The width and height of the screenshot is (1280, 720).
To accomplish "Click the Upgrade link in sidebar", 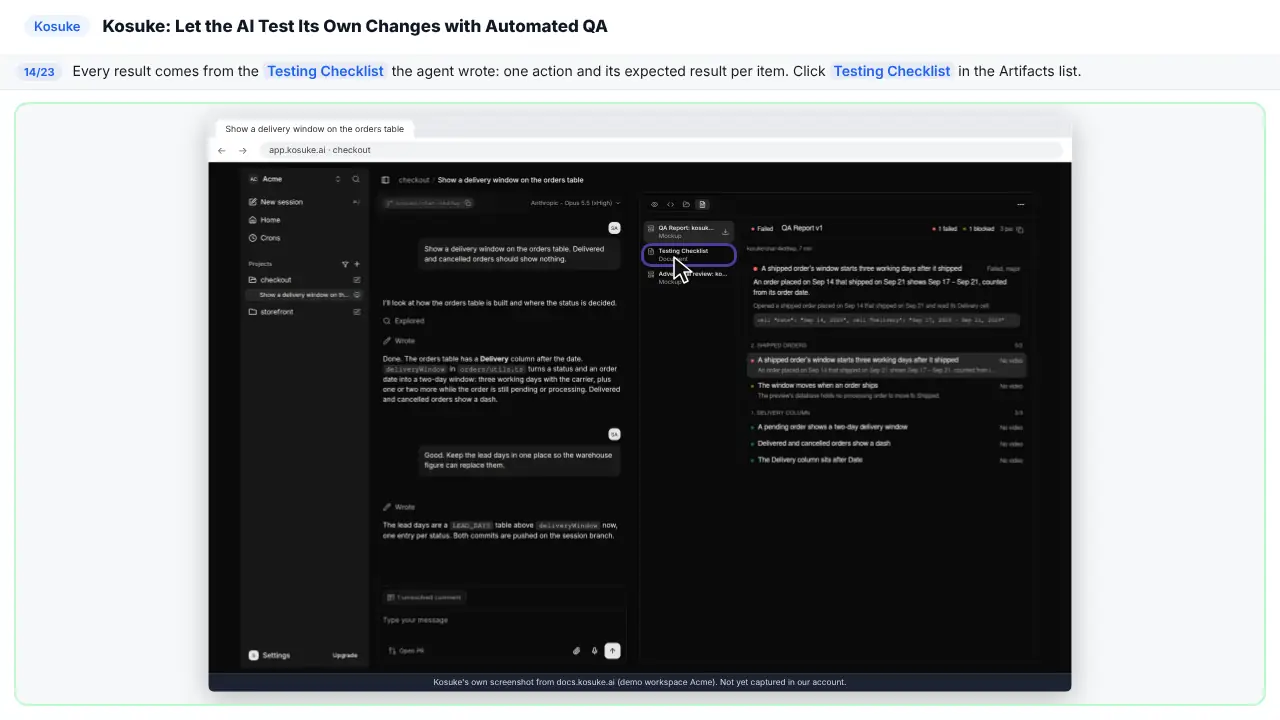I will [x=345, y=656].
